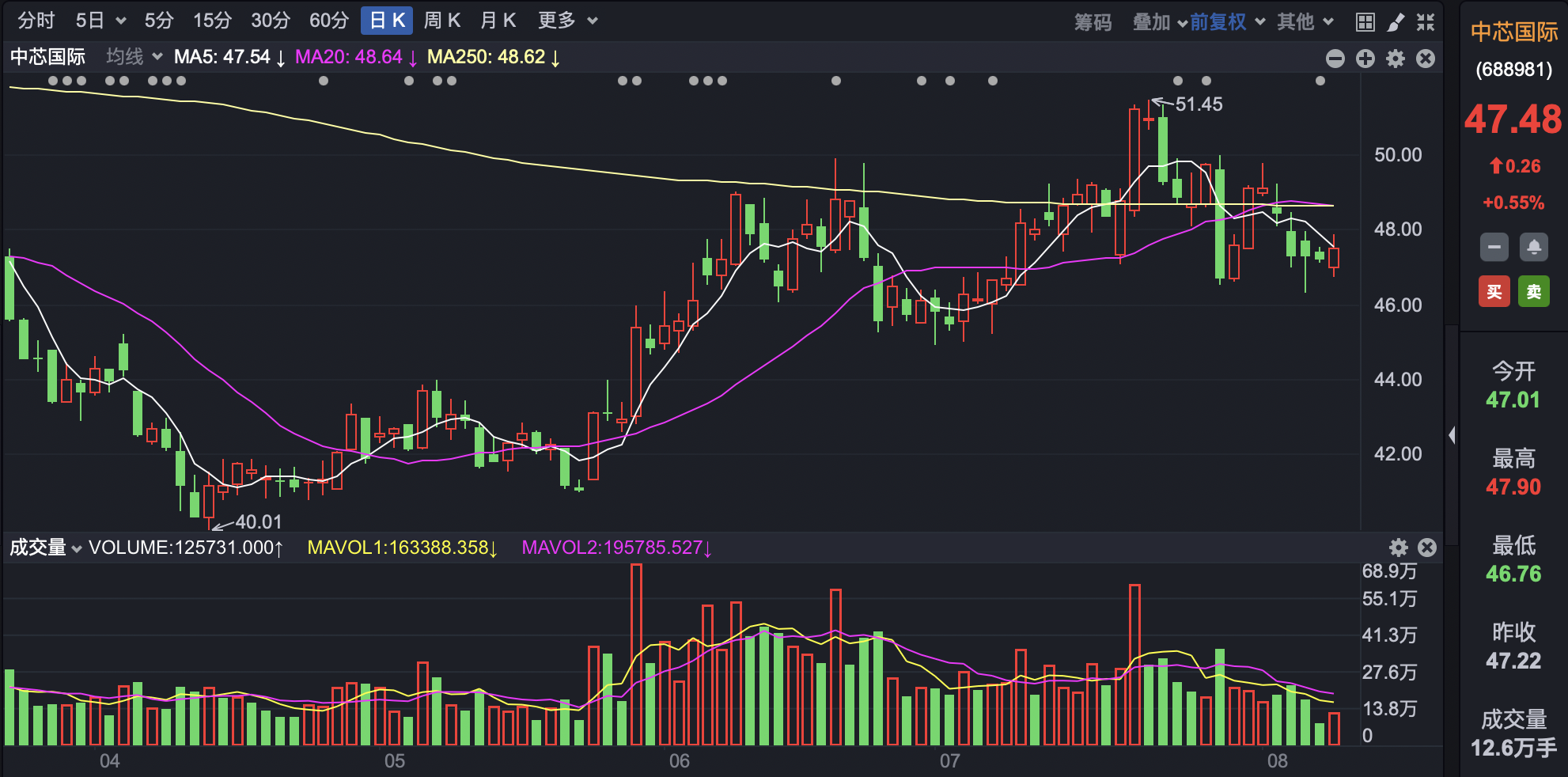Click the 成交量 12.6万手 volume value

click(x=1513, y=748)
